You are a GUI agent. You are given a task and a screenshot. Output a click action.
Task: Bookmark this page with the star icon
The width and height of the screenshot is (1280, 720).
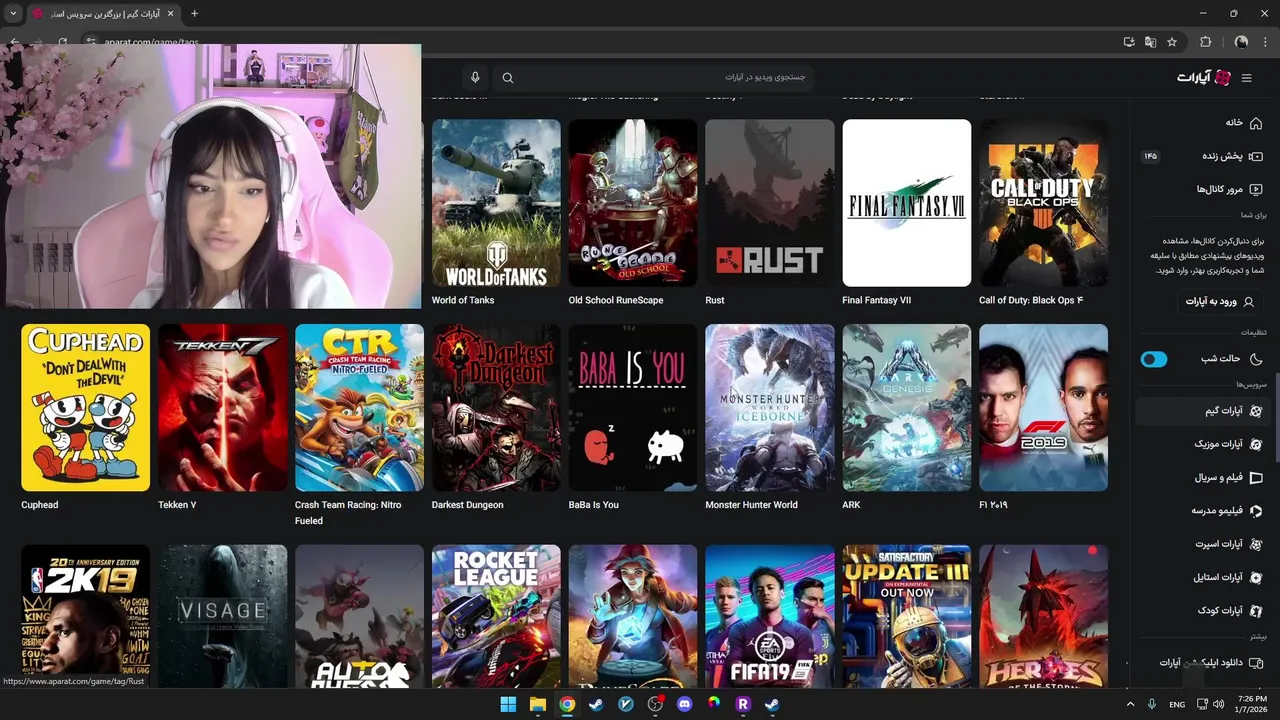click(1172, 42)
